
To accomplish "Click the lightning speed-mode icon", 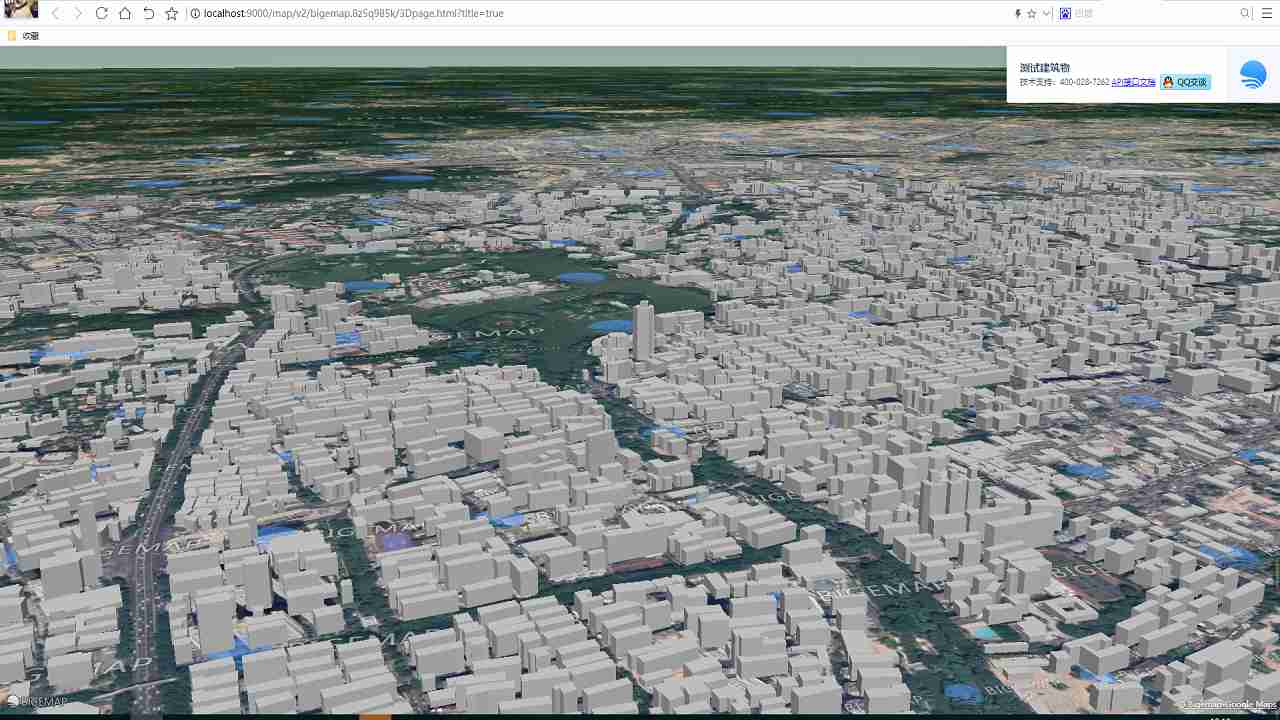I will pos(1018,14).
